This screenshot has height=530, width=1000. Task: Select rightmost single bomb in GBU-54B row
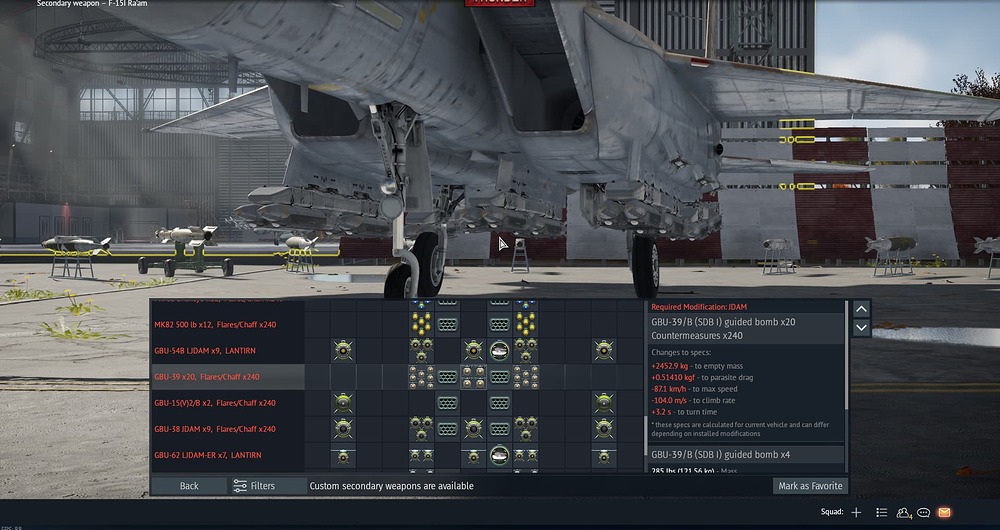tap(604, 351)
